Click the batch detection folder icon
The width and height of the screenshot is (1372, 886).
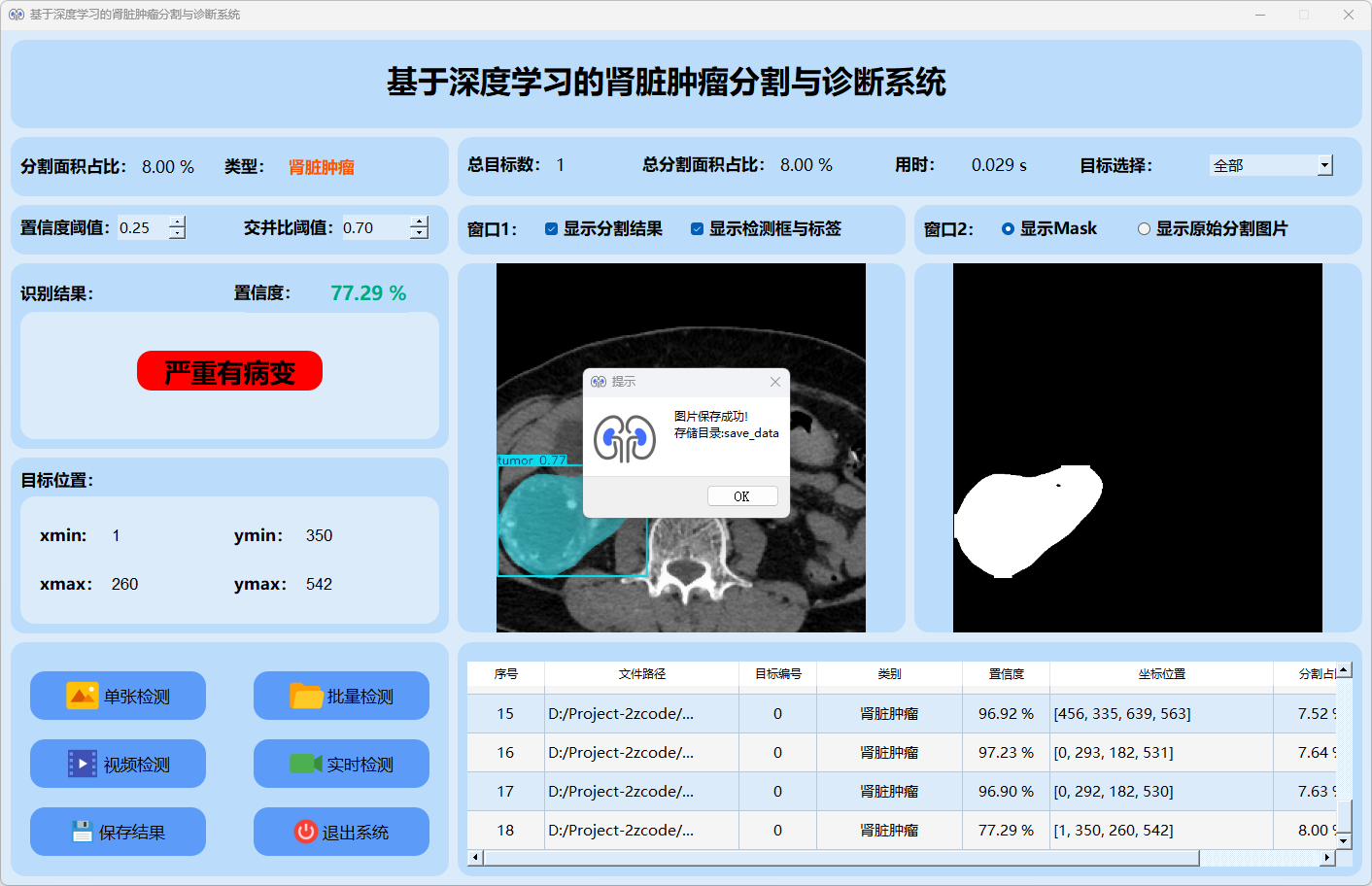(306, 696)
